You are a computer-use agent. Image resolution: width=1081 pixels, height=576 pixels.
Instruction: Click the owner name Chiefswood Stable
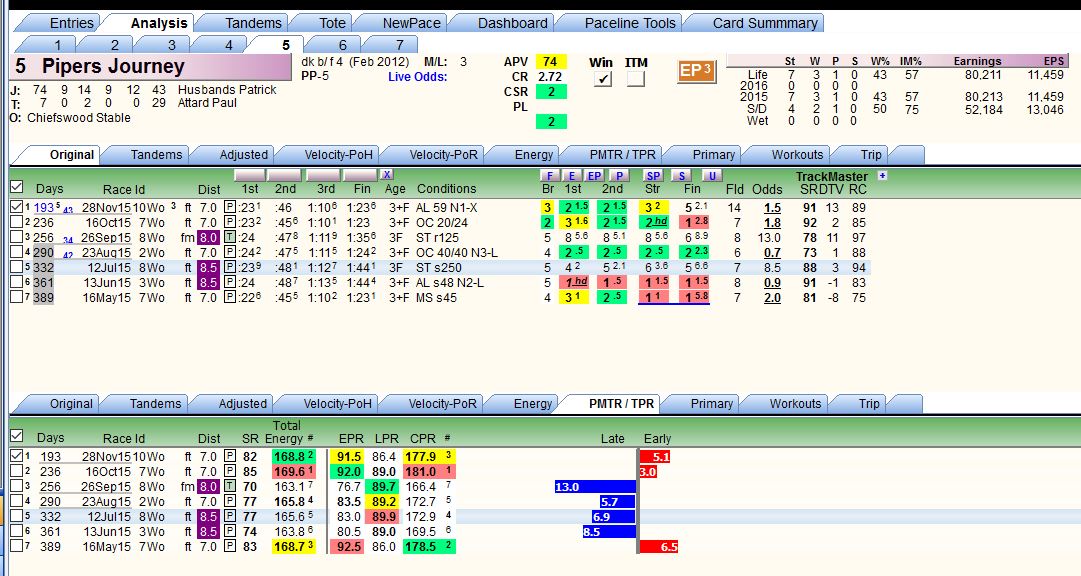(x=79, y=118)
